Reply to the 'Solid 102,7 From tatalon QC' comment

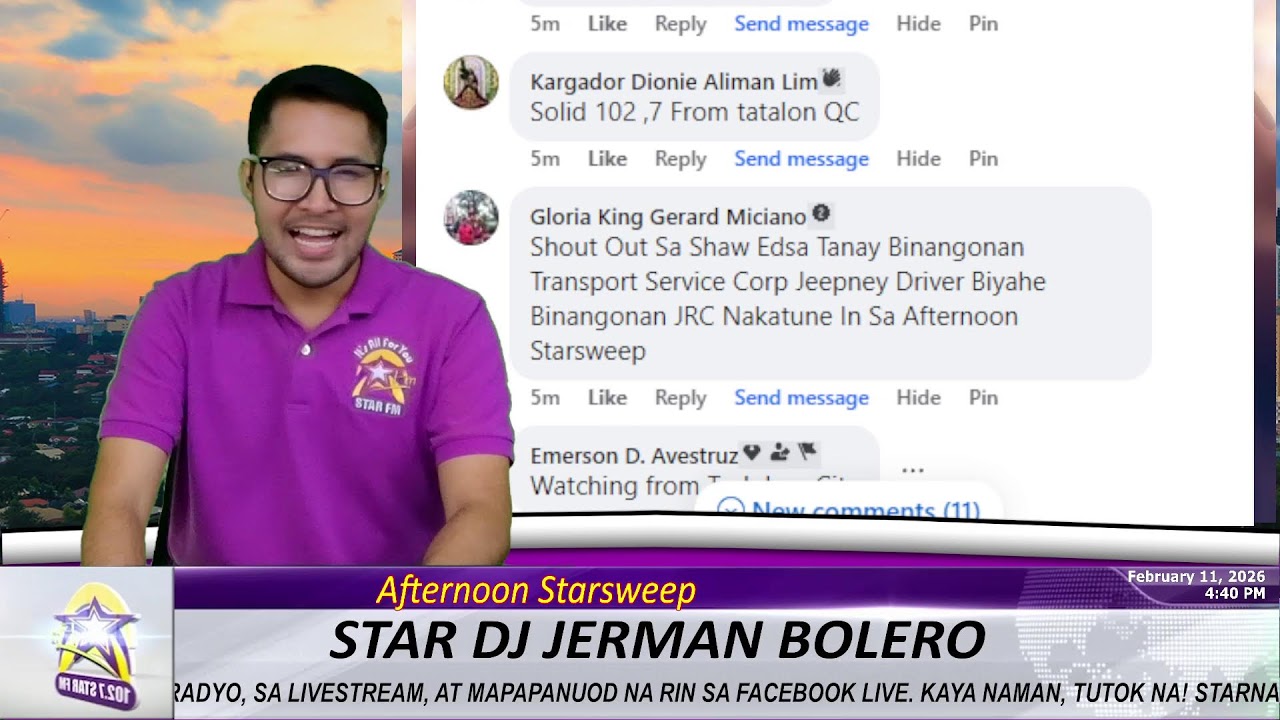(681, 158)
